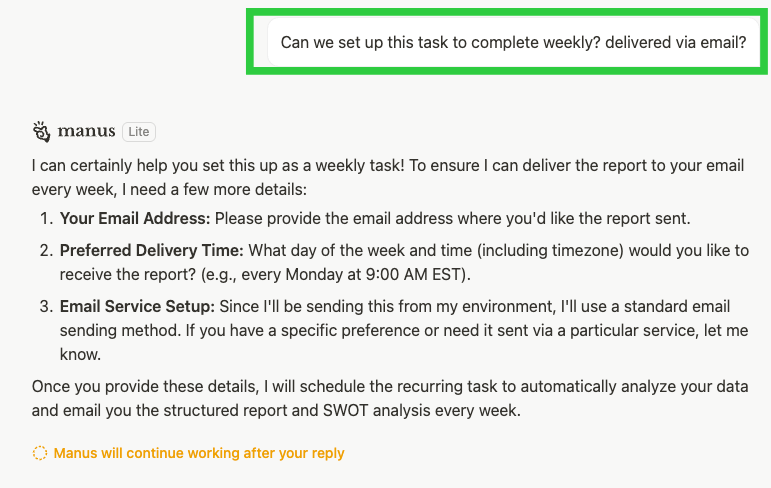Click the list number 2 marker
This screenshot has height=488, width=771.
(x=44, y=250)
